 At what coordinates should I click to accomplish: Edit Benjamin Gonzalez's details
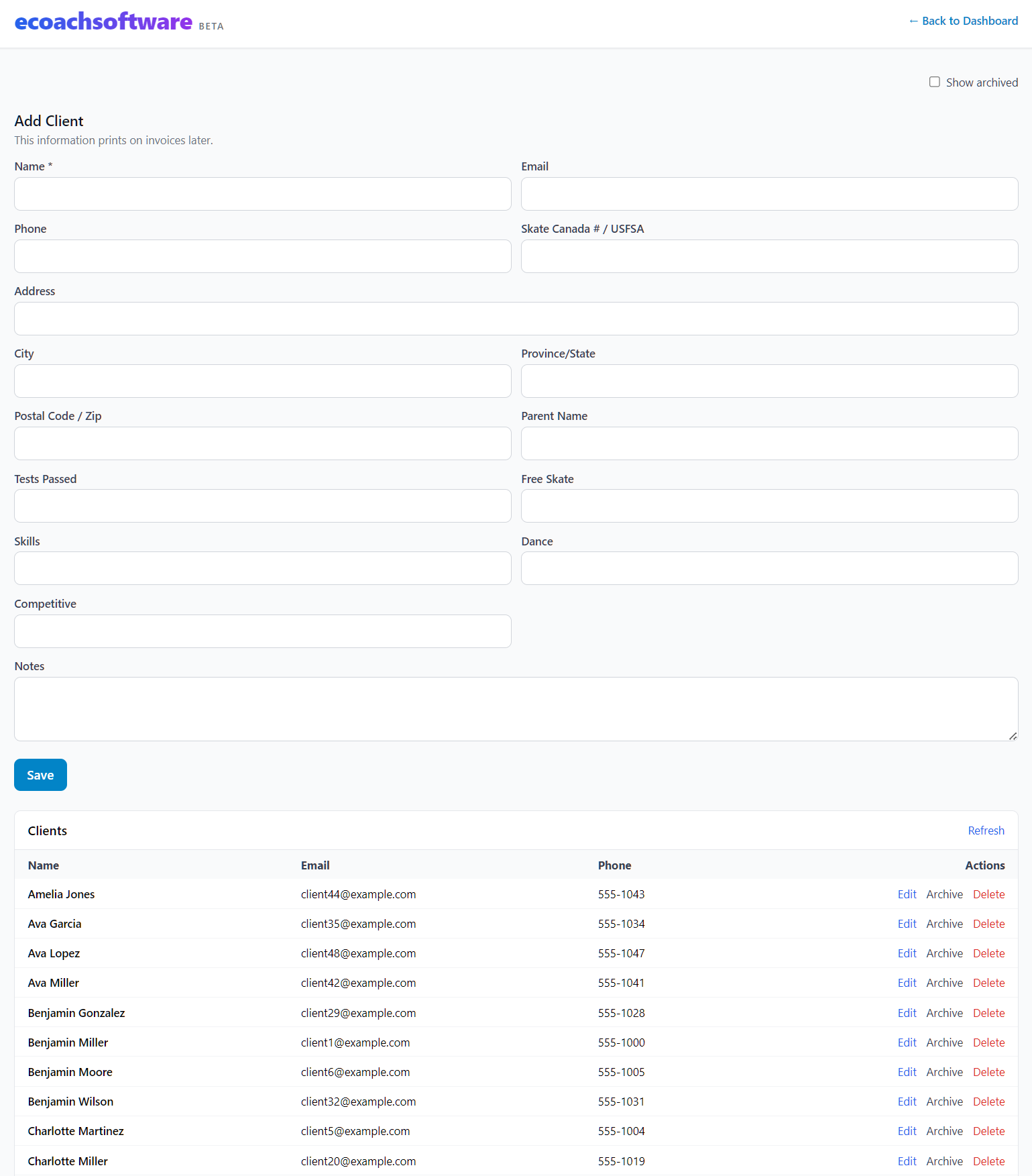click(907, 1013)
